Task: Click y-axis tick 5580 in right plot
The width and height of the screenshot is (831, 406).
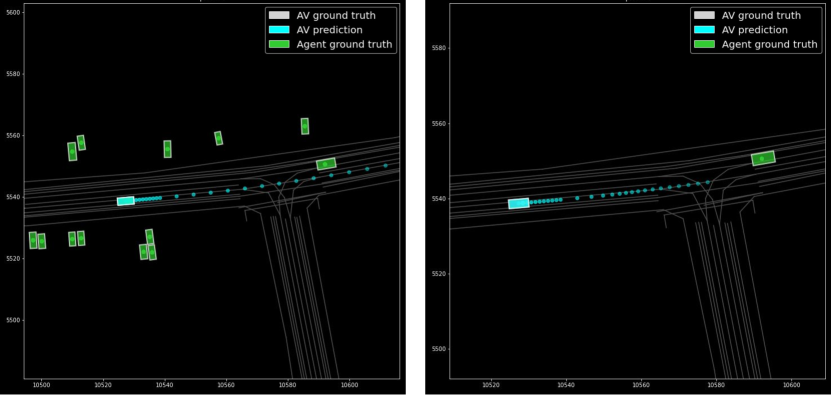Action: (438, 48)
